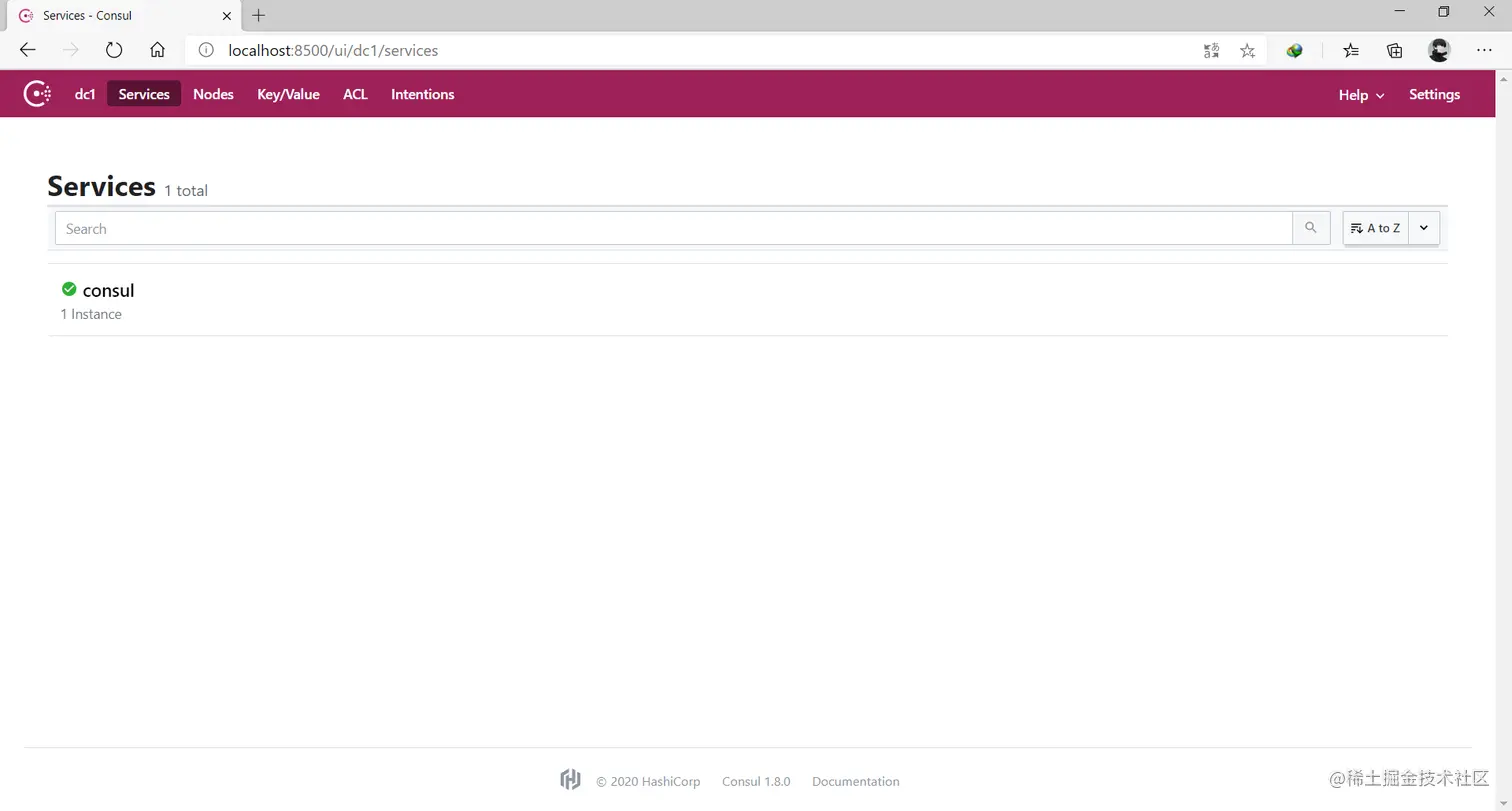Image resolution: width=1512 pixels, height=811 pixels.
Task: Click the 1 total services count
Action: pos(186,190)
